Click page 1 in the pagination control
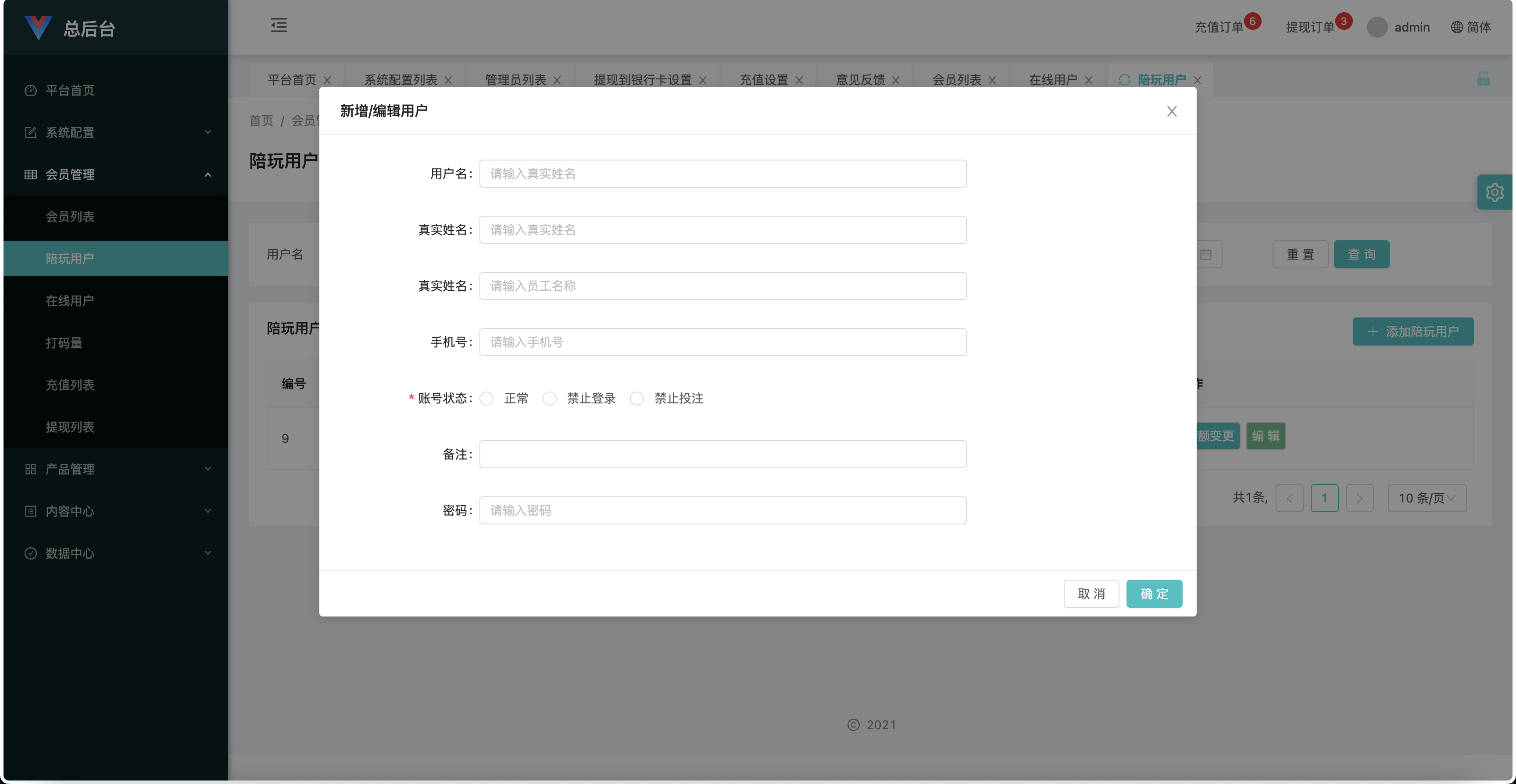Viewport: 1516px width, 784px height. pyautogui.click(x=1325, y=498)
